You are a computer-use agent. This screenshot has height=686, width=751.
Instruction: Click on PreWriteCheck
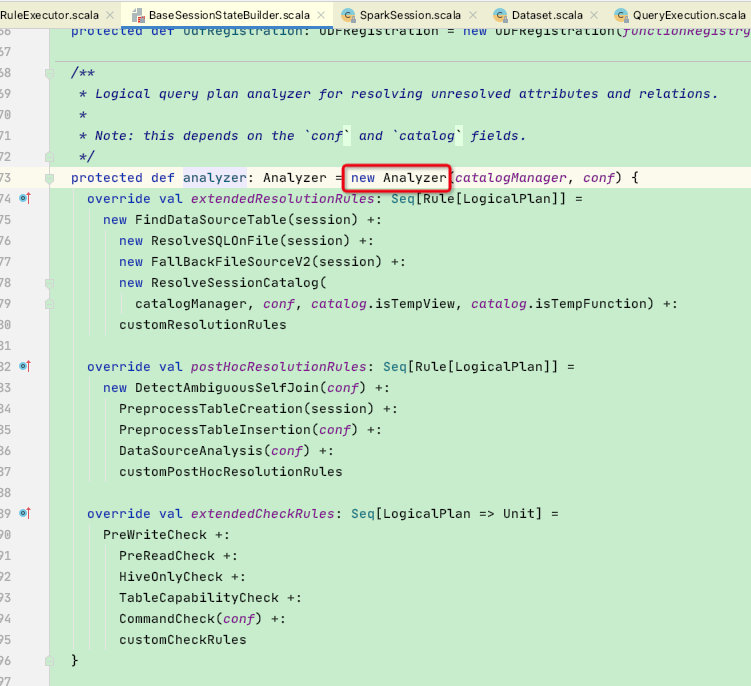click(155, 535)
